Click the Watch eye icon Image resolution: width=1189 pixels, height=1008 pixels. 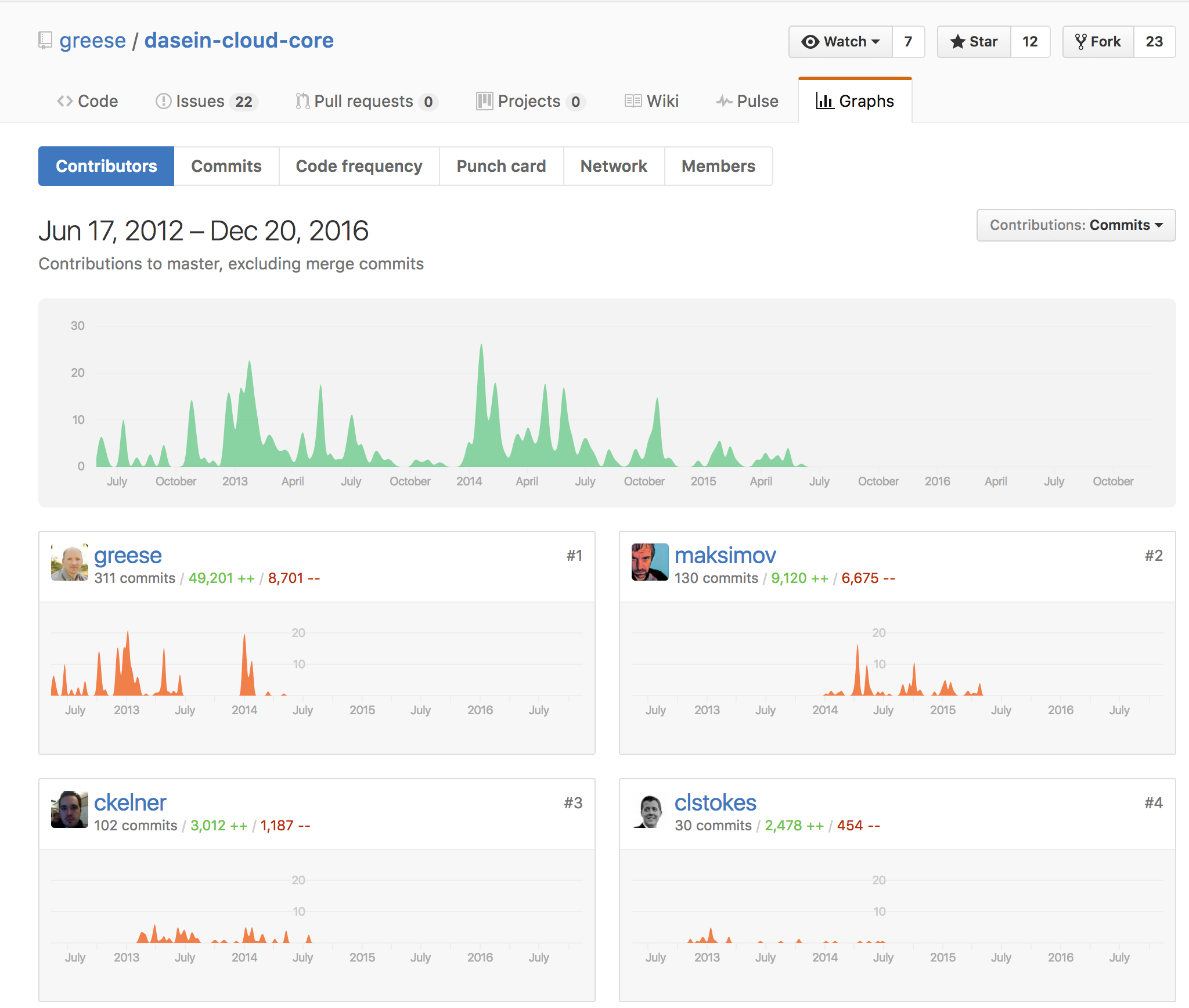click(810, 42)
